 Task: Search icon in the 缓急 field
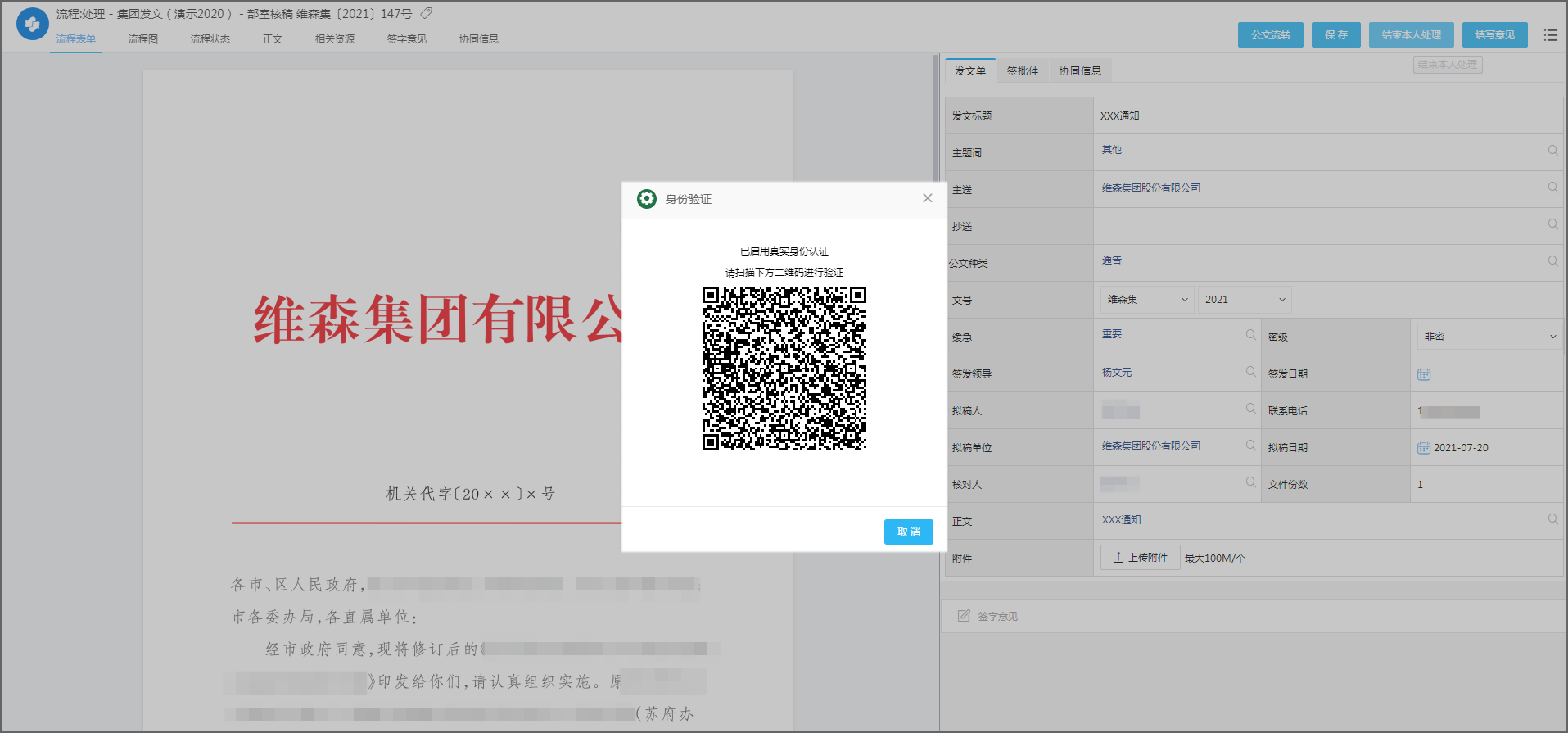[x=1250, y=334]
